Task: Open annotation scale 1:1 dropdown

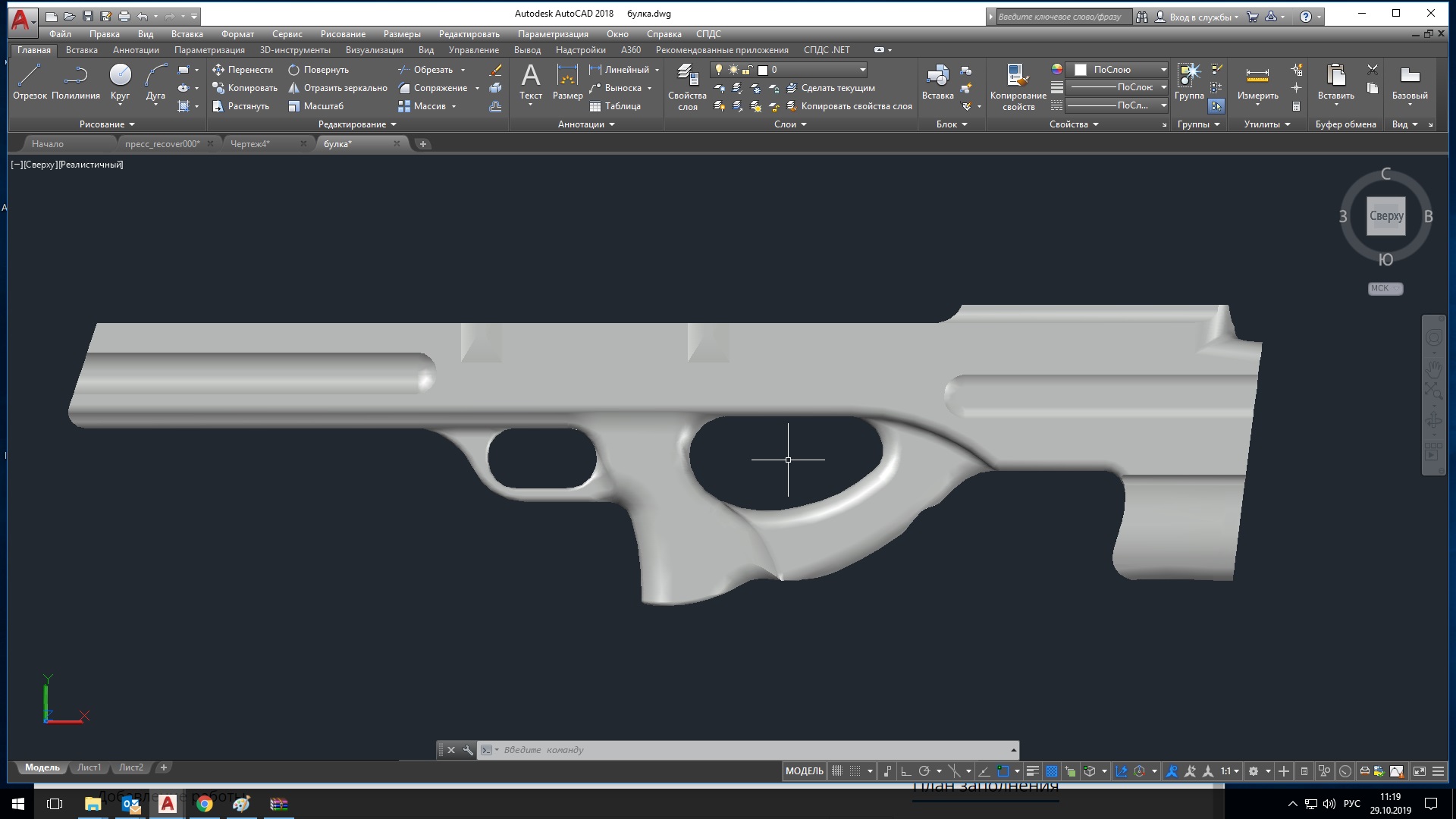Action: coord(1230,771)
